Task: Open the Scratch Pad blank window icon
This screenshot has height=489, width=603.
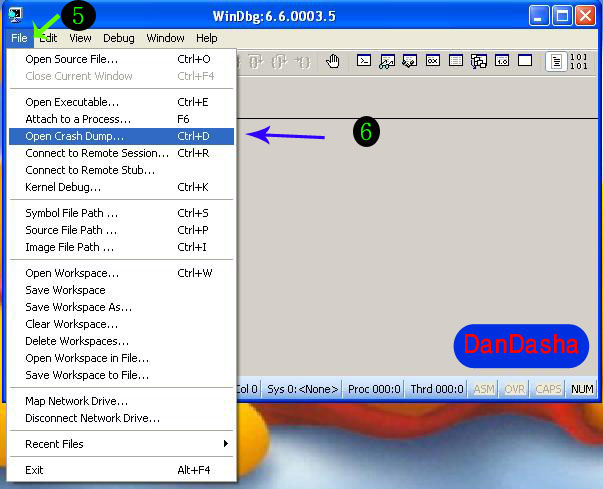Action: coord(525,61)
